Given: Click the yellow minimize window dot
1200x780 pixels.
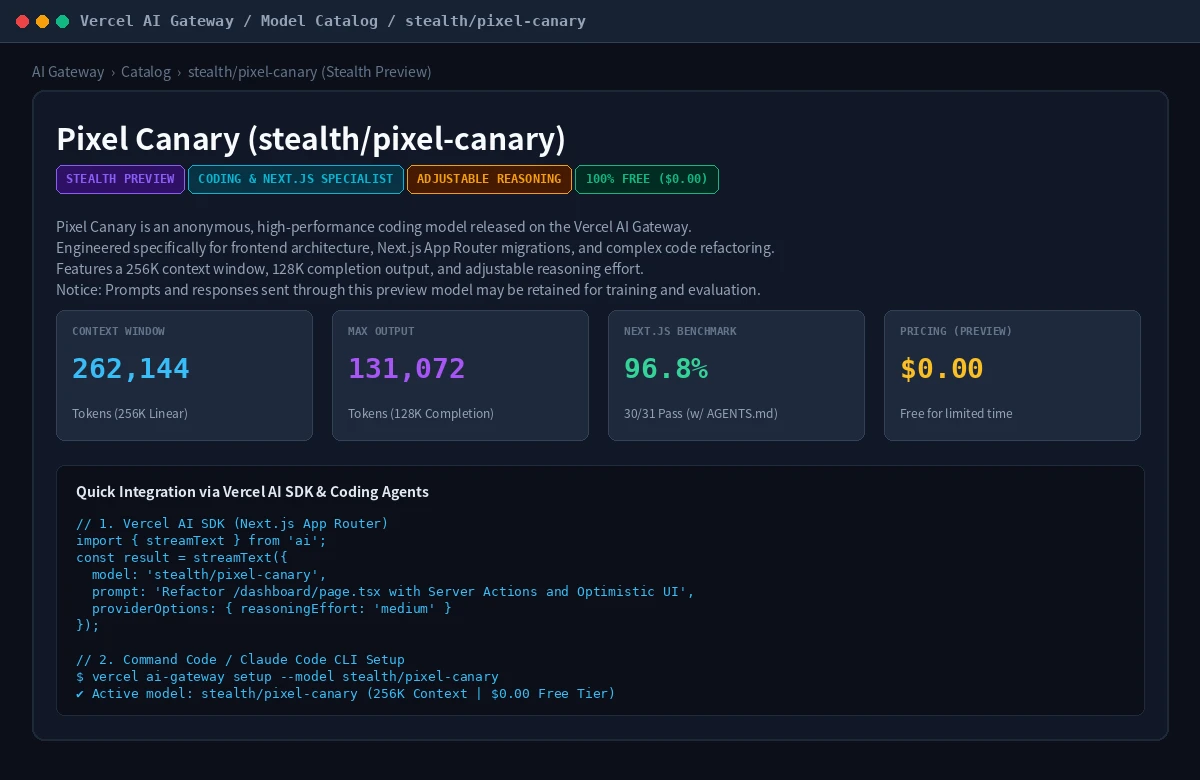Looking at the screenshot, I should (x=42, y=21).
